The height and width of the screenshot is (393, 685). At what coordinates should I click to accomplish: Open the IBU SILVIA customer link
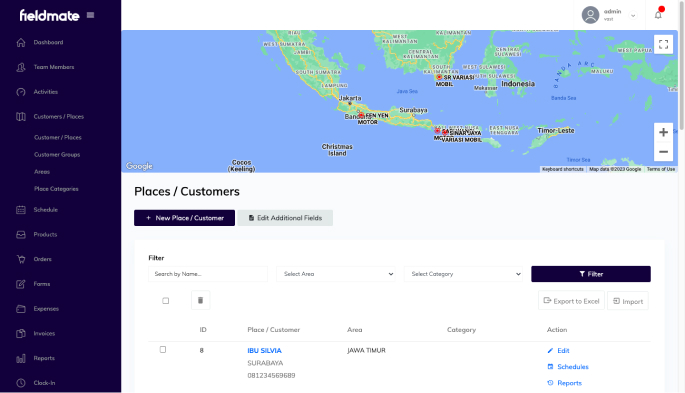click(264, 351)
